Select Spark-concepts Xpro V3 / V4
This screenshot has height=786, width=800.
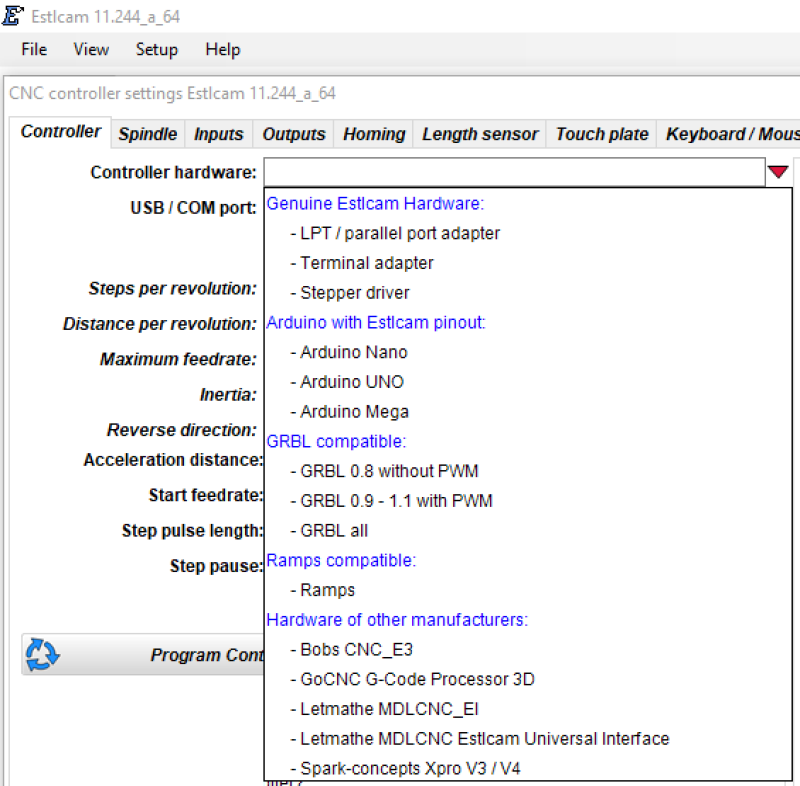[528, 768]
